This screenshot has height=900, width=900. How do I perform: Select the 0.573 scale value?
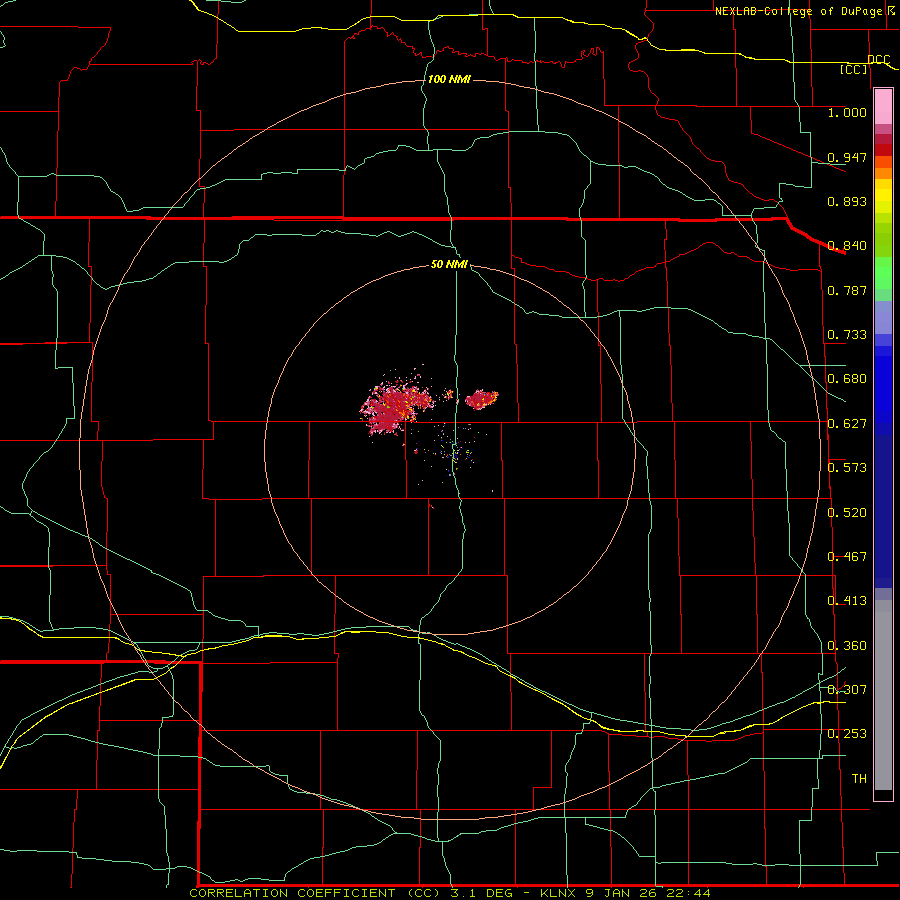pyautogui.click(x=847, y=467)
